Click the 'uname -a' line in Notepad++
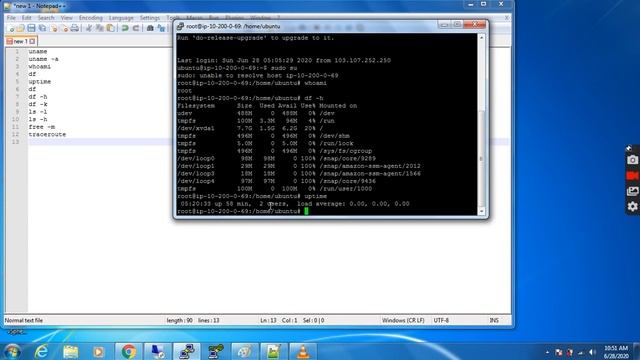Screen dimensions: 640x360 (43, 59)
